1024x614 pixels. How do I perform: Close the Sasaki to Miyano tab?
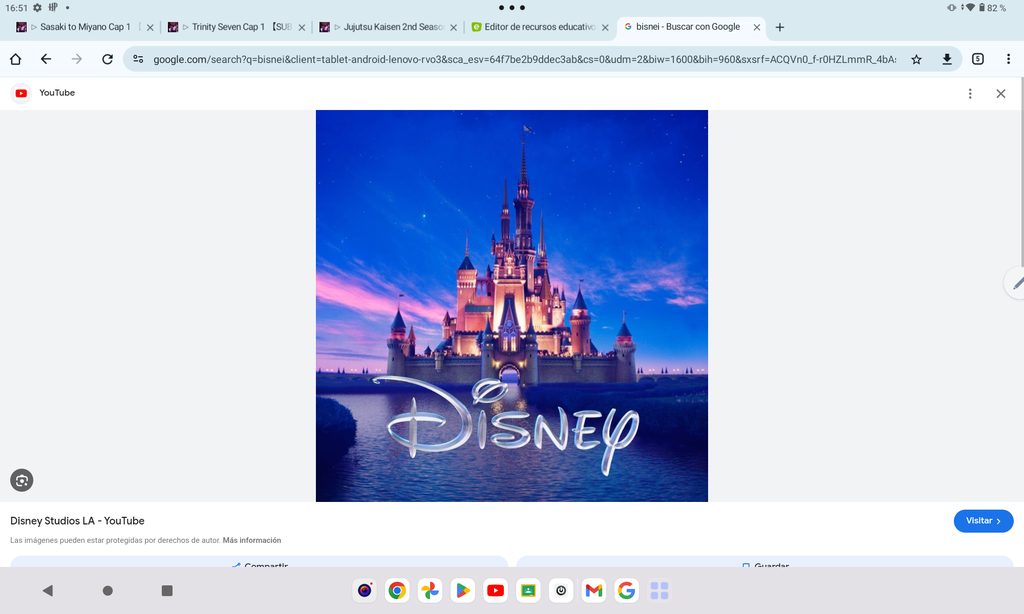pyautogui.click(x=150, y=27)
